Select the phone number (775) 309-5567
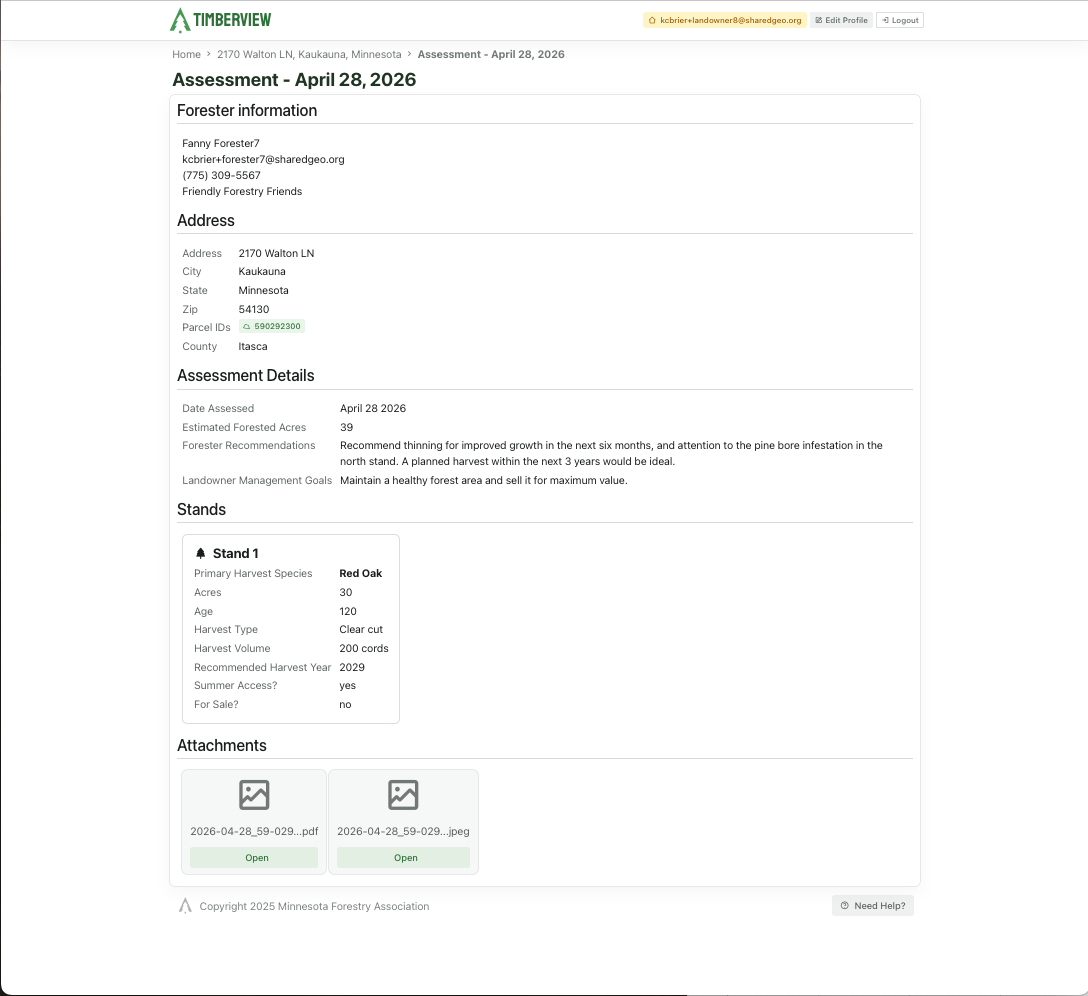The width and height of the screenshot is (1088, 996). click(x=221, y=175)
